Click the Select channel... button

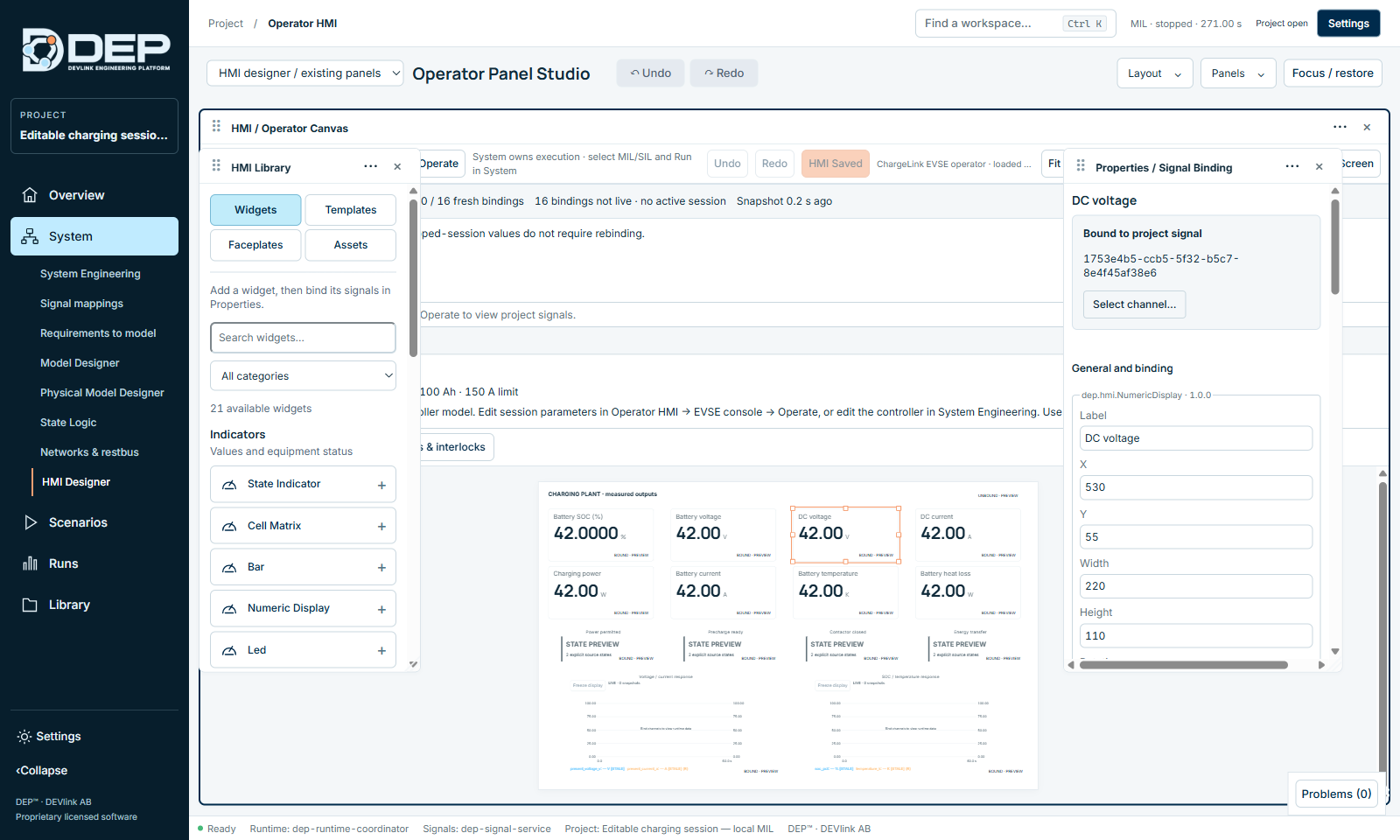(x=1134, y=304)
